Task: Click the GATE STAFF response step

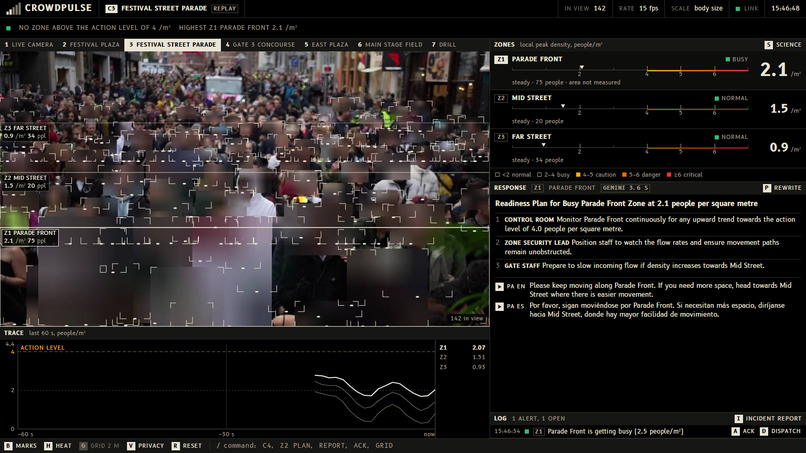Action: pyautogui.click(x=646, y=266)
